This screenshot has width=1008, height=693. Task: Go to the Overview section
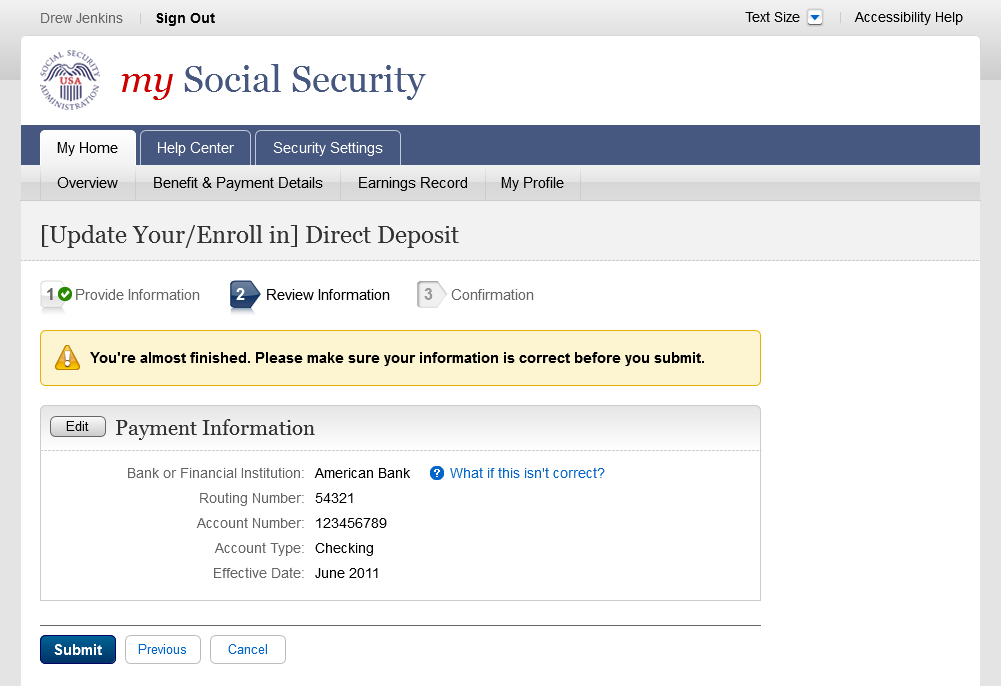[87, 183]
